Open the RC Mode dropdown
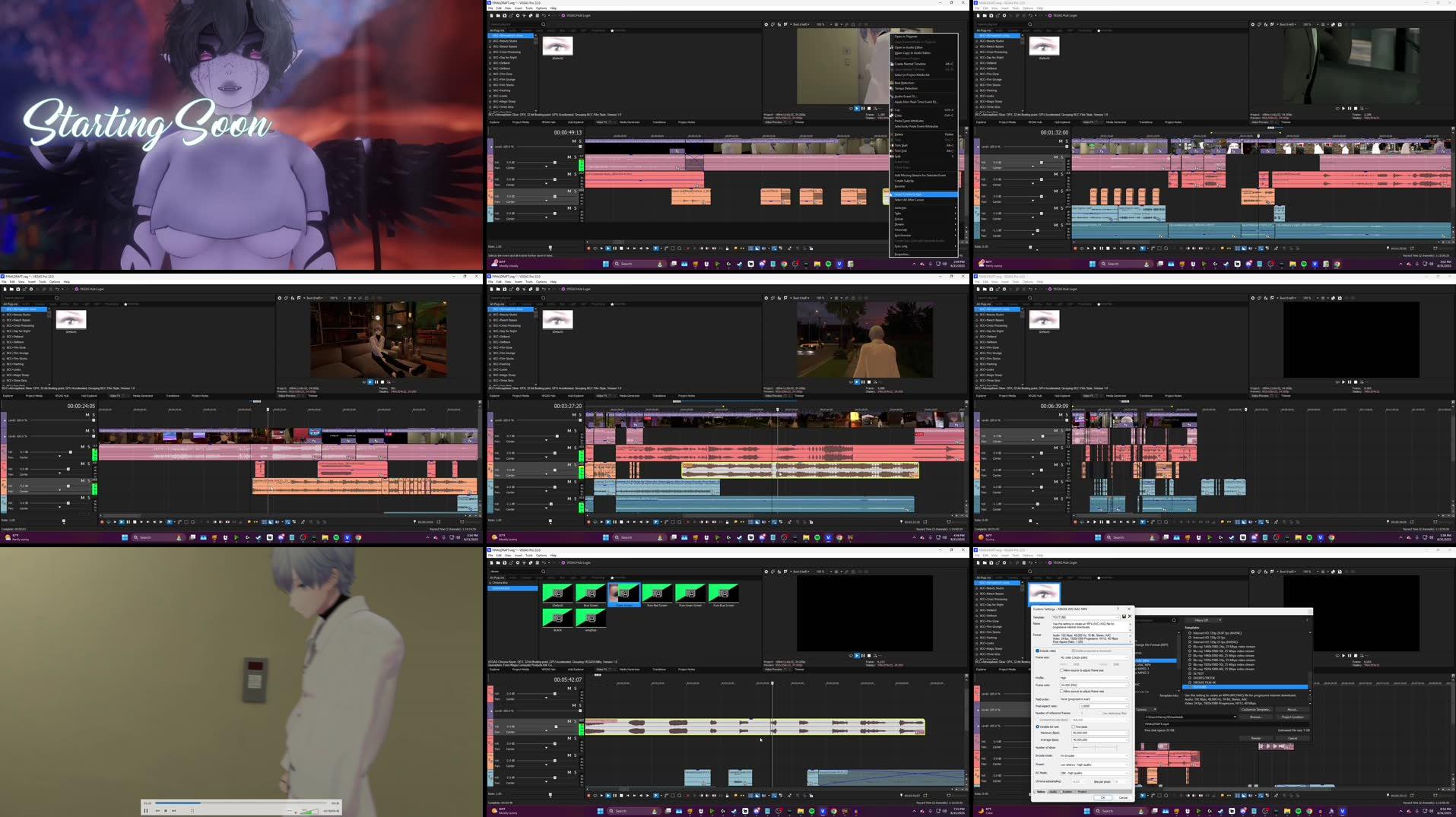 point(1094,773)
